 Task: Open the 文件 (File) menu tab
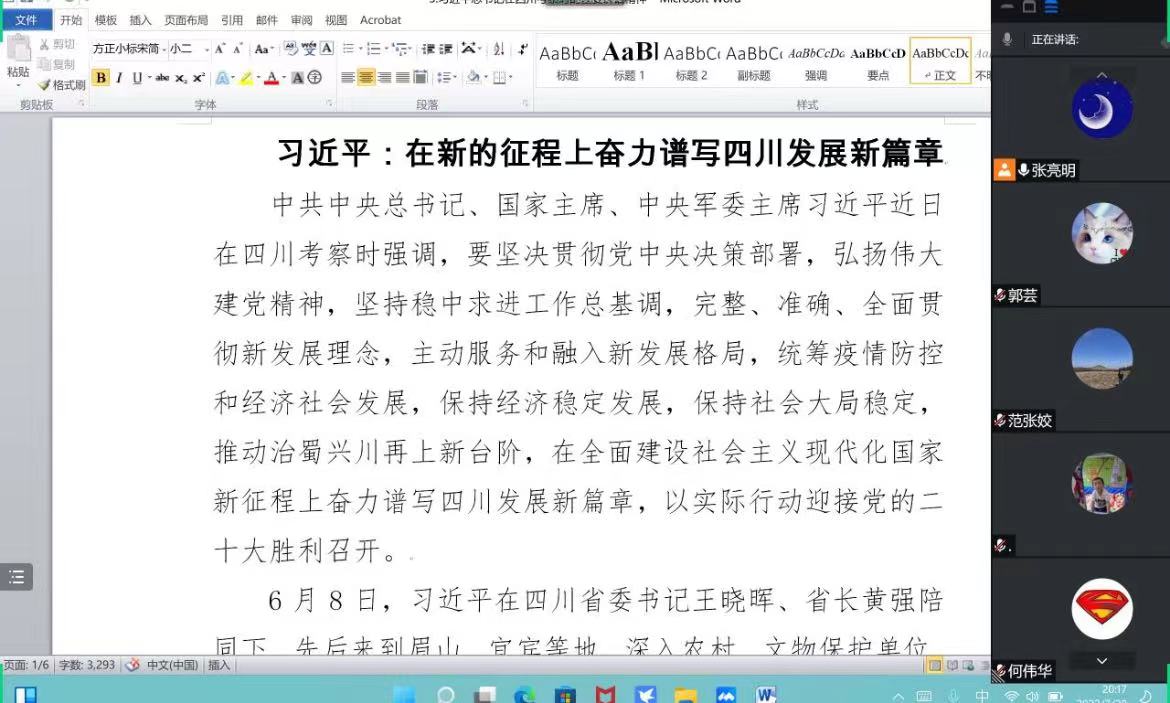pos(26,20)
